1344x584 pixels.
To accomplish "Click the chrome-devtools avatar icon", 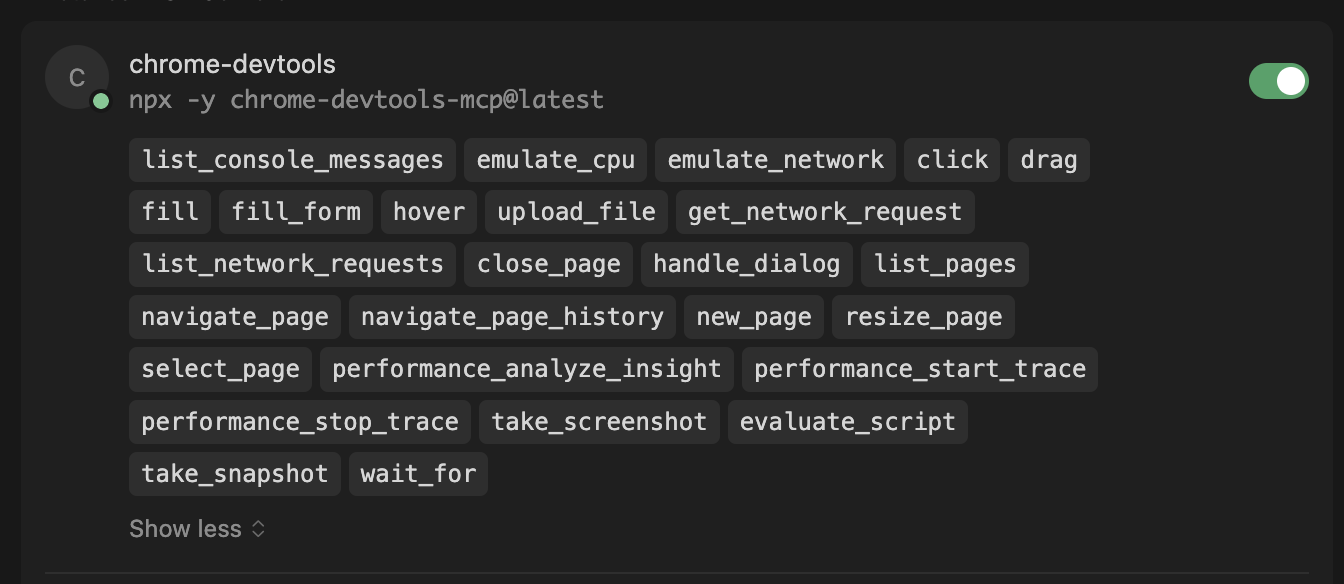I will [77, 78].
